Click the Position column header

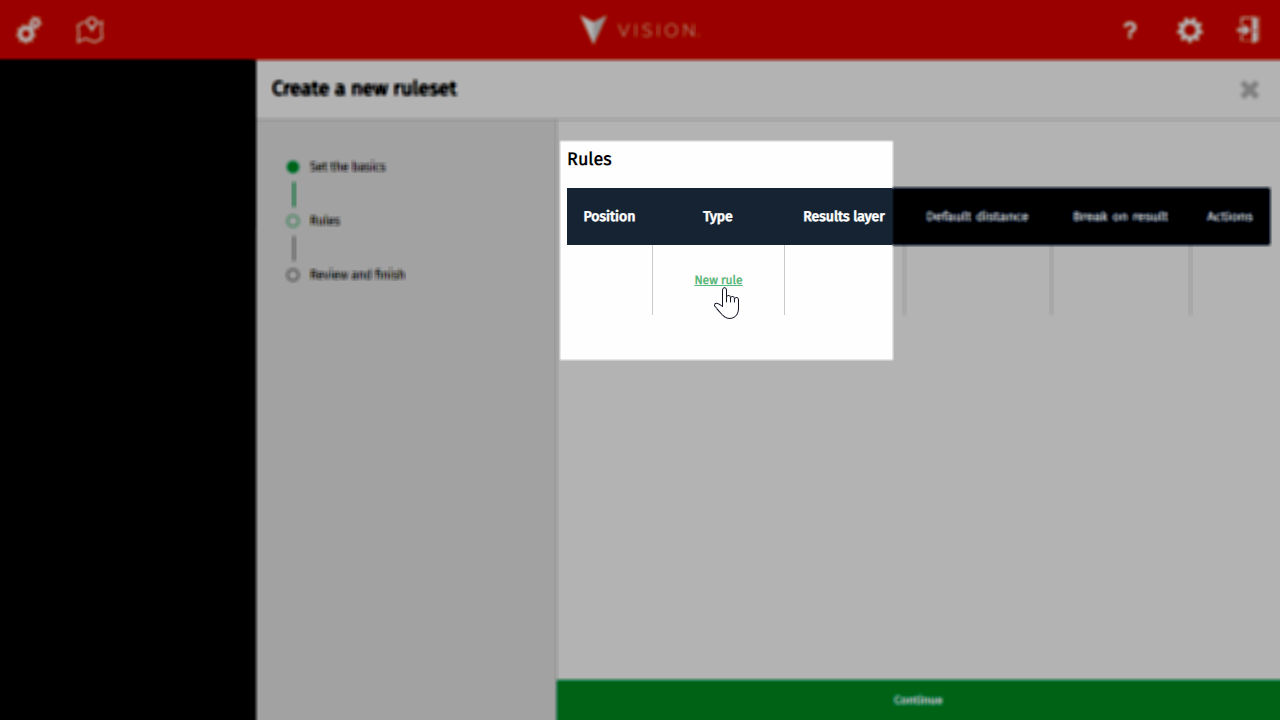pos(609,217)
